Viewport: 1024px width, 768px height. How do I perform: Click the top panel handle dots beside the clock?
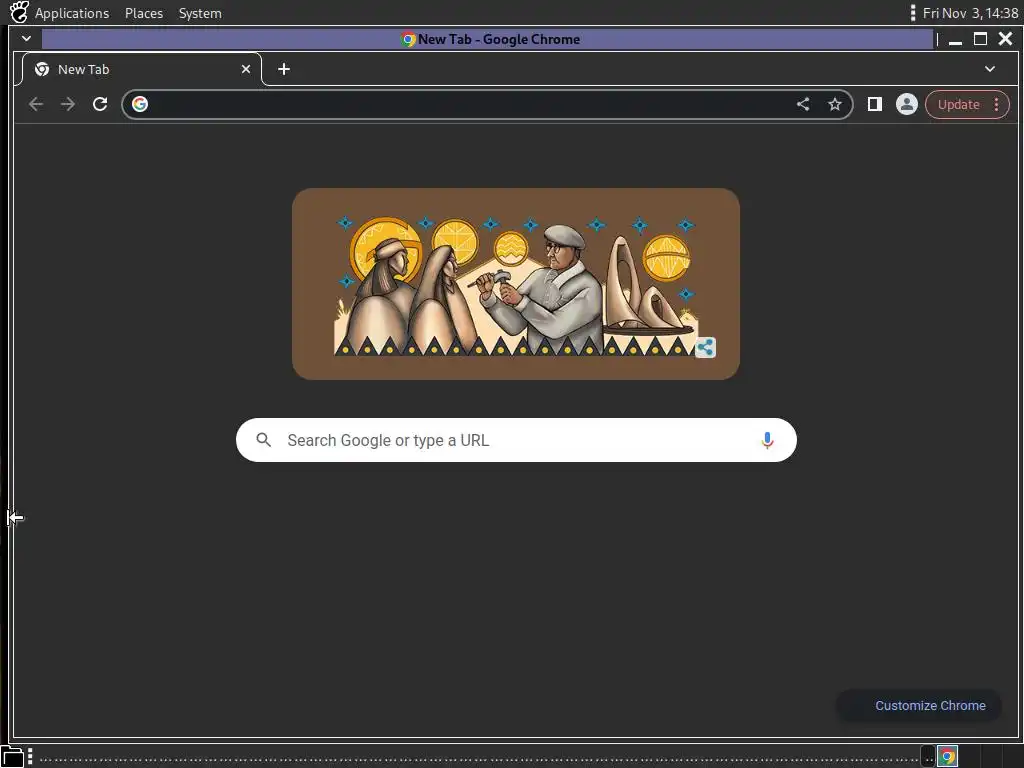tap(912, 13)
